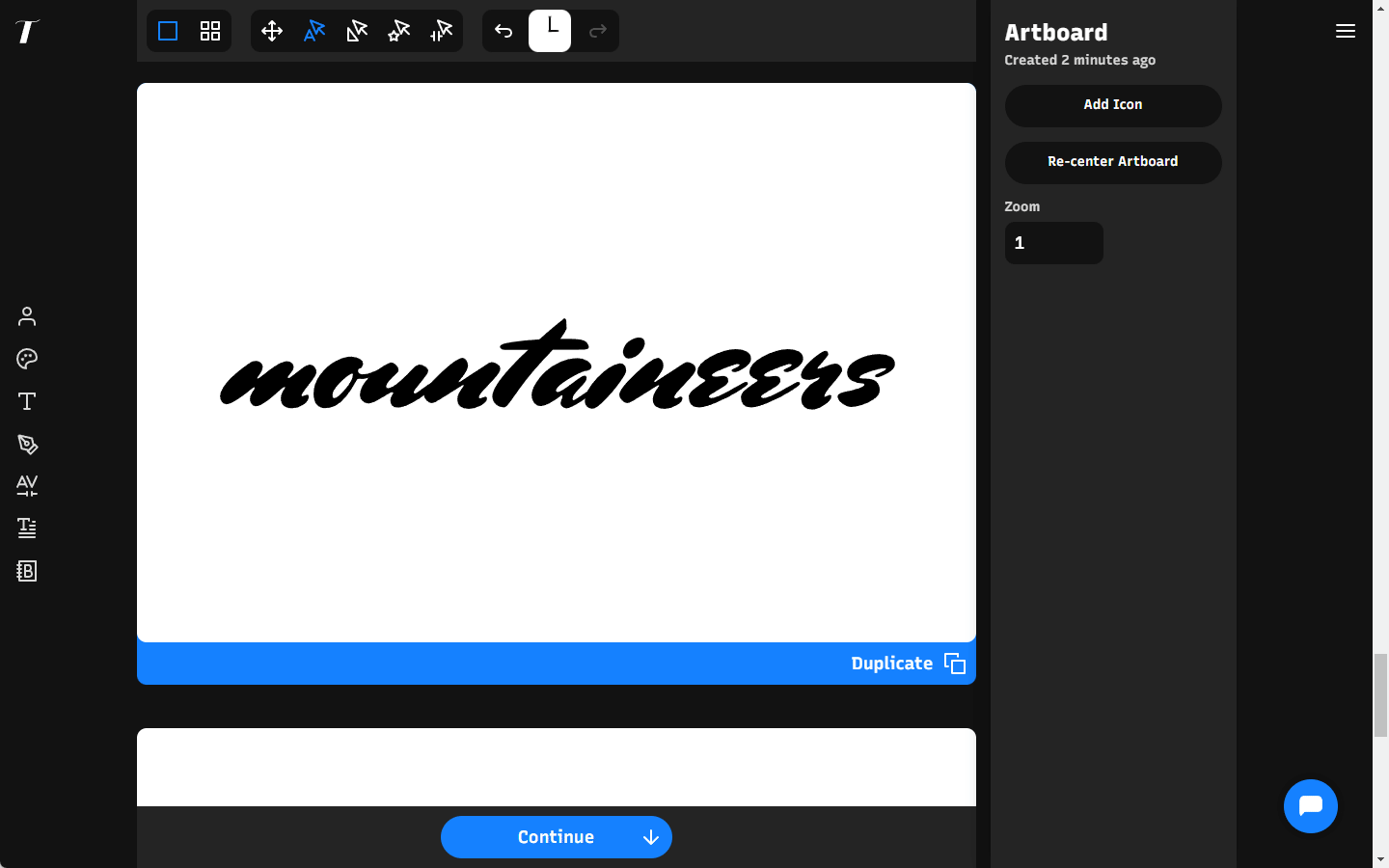Click the Add Icon button
The height and width of the screenshot is (868, 1389).
pyautogui.click(x=1113, y=105)
